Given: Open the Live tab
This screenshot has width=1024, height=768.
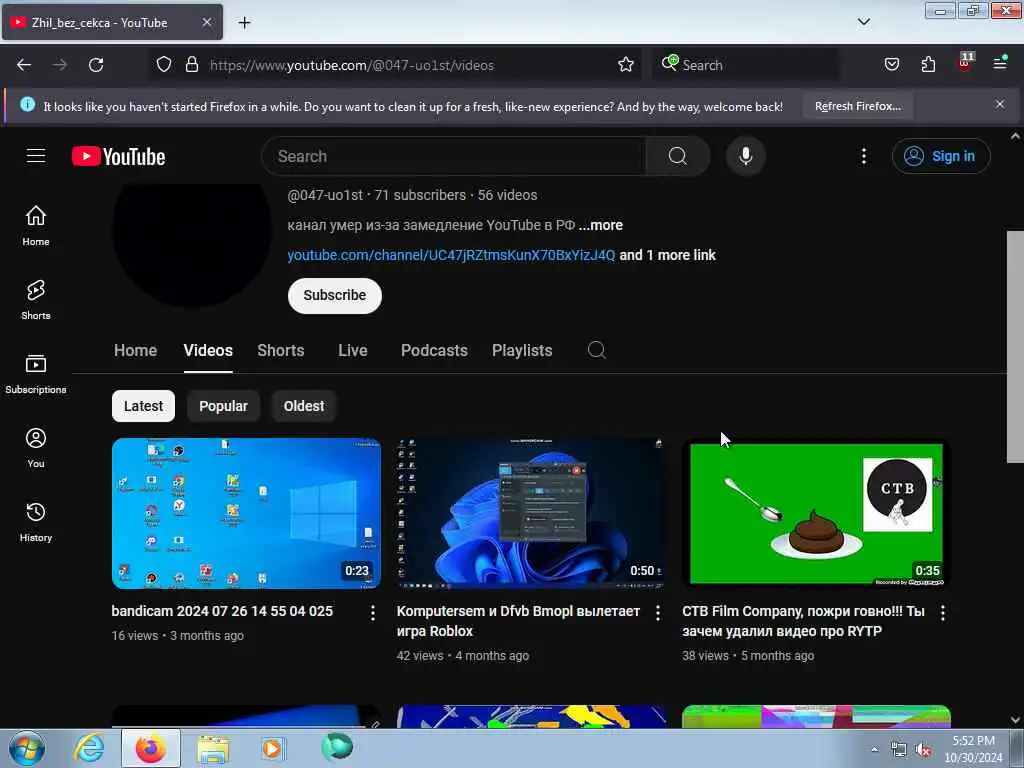Looking at the screenshot, I should click(x=353, y=351).
